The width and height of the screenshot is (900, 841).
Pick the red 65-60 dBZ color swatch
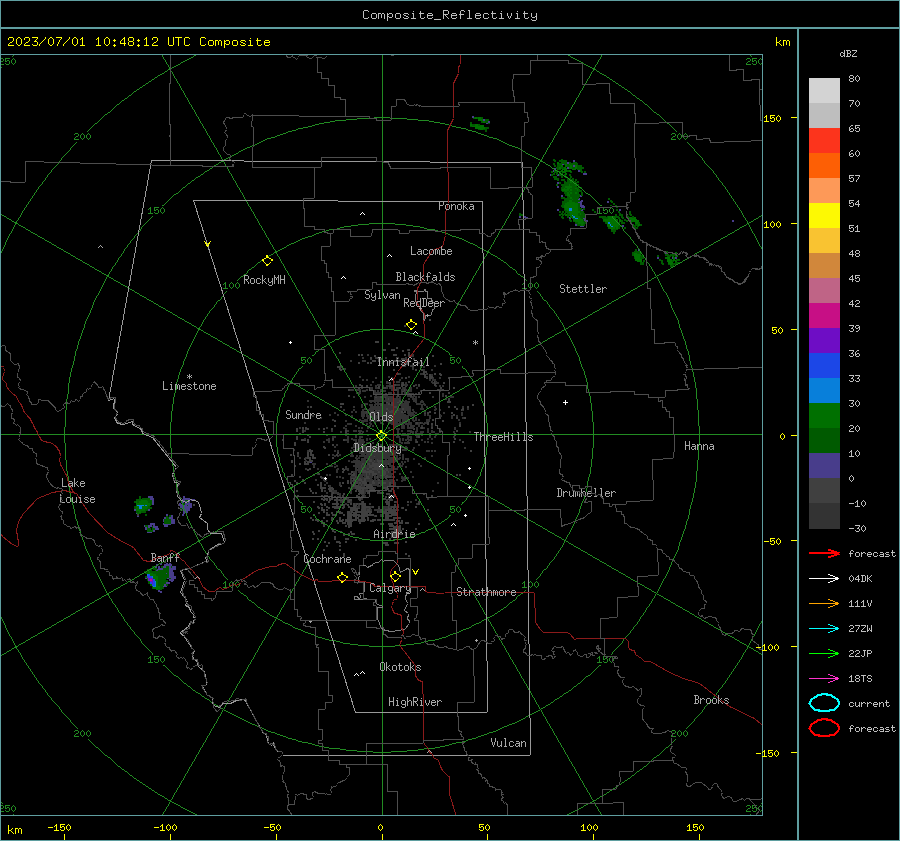tap(824, 141)
